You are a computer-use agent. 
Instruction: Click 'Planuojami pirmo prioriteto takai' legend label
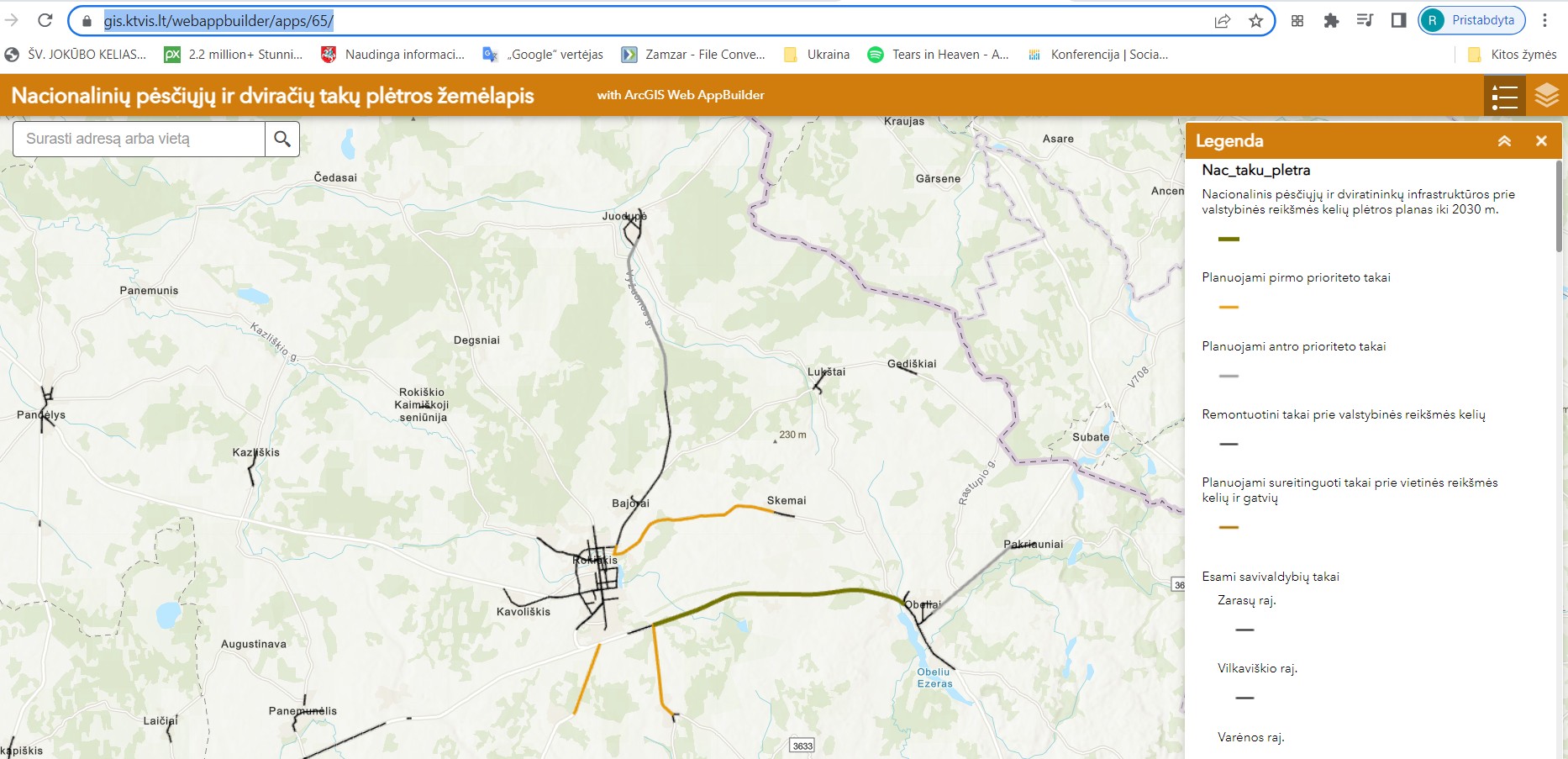coord(1296,277)
